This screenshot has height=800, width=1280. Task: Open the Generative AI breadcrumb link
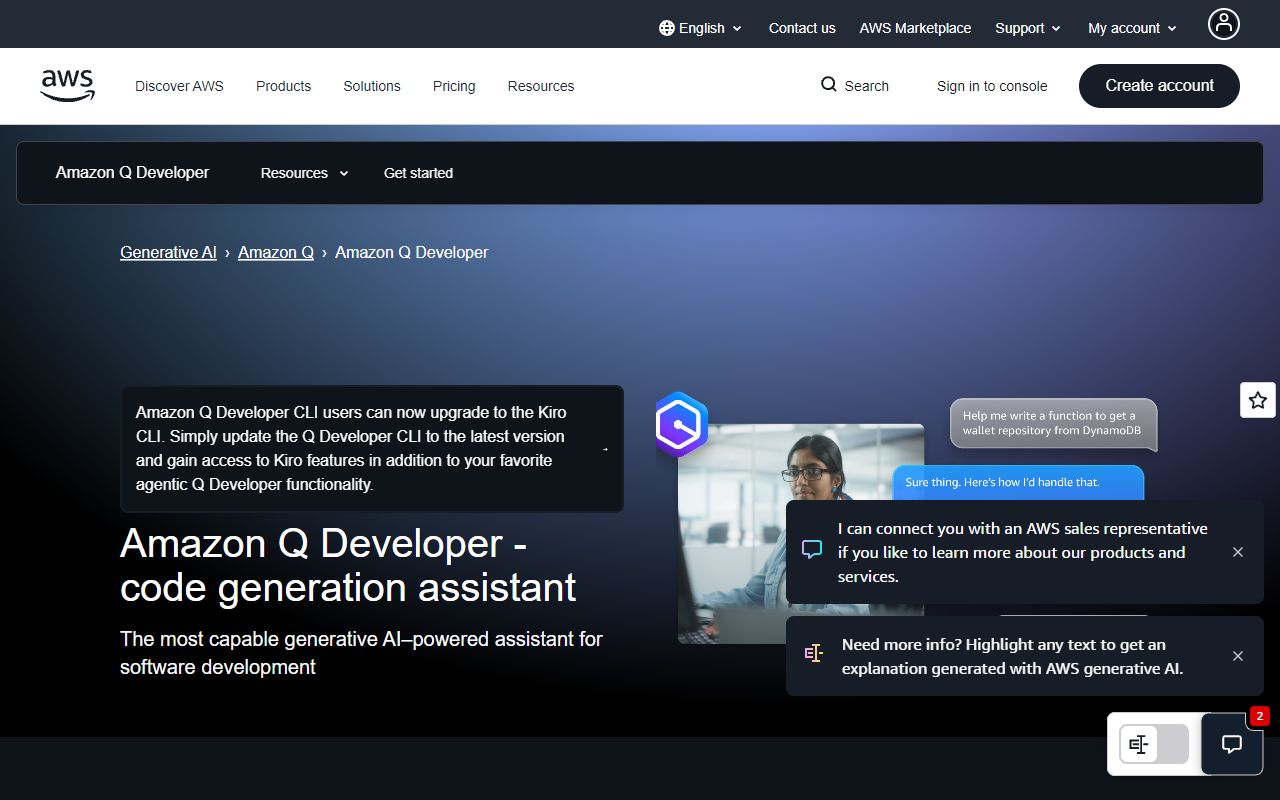(x=168, y=252)
